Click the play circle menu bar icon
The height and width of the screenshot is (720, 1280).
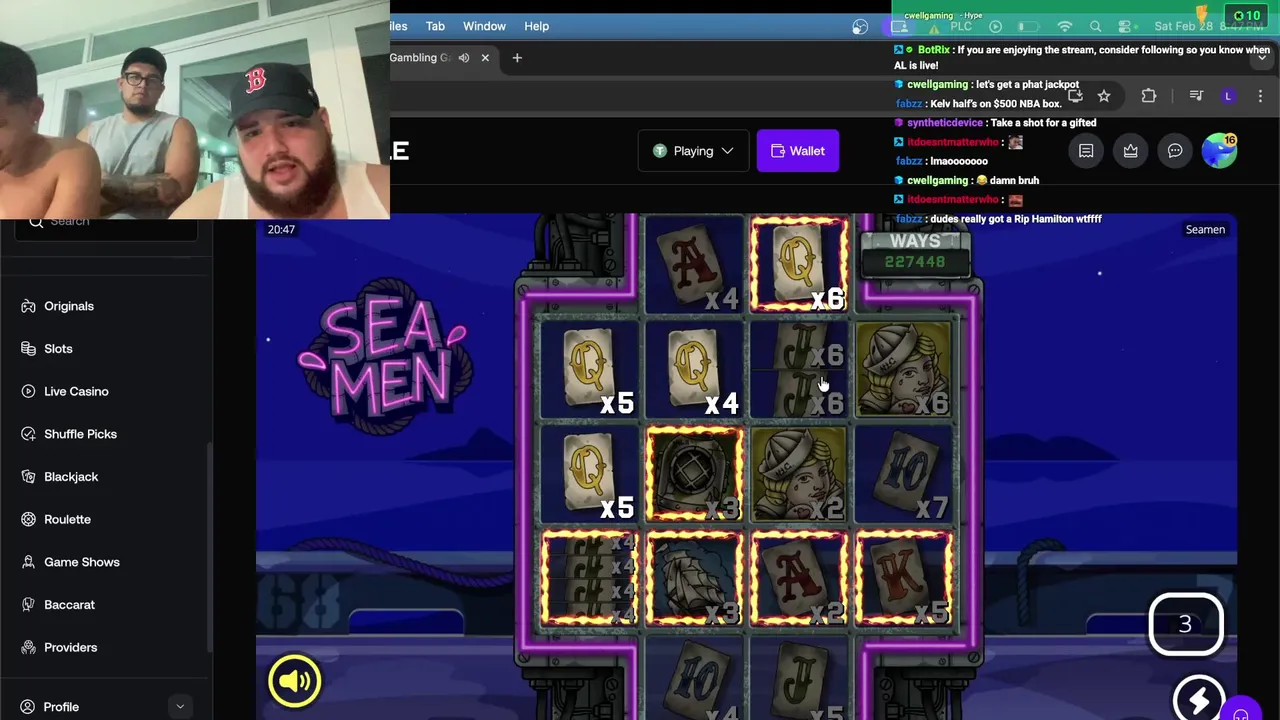[x=995, y=27]
